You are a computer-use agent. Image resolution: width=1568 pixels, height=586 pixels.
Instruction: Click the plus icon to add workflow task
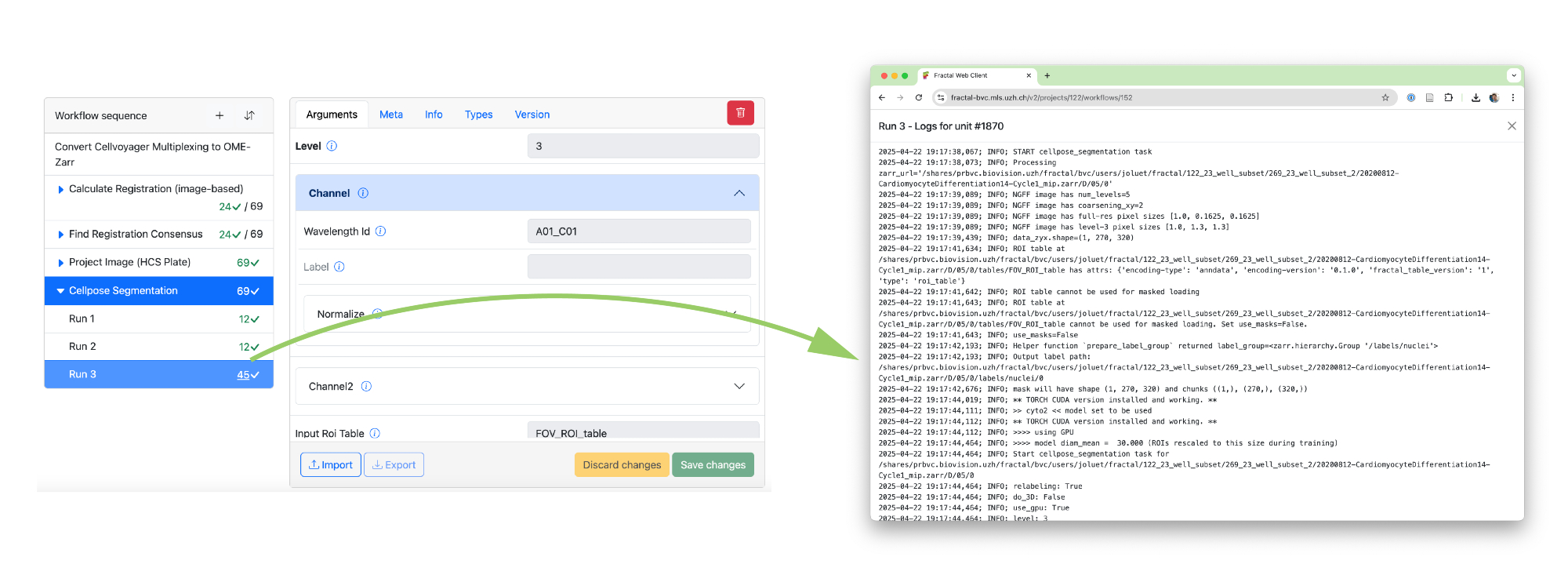220,116
